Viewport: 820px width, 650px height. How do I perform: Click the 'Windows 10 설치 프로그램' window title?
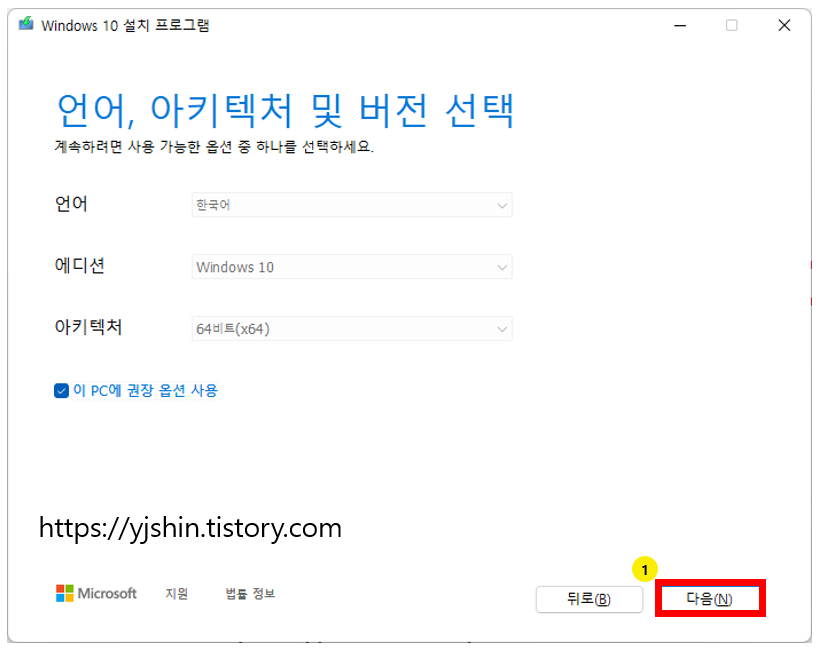126,25
